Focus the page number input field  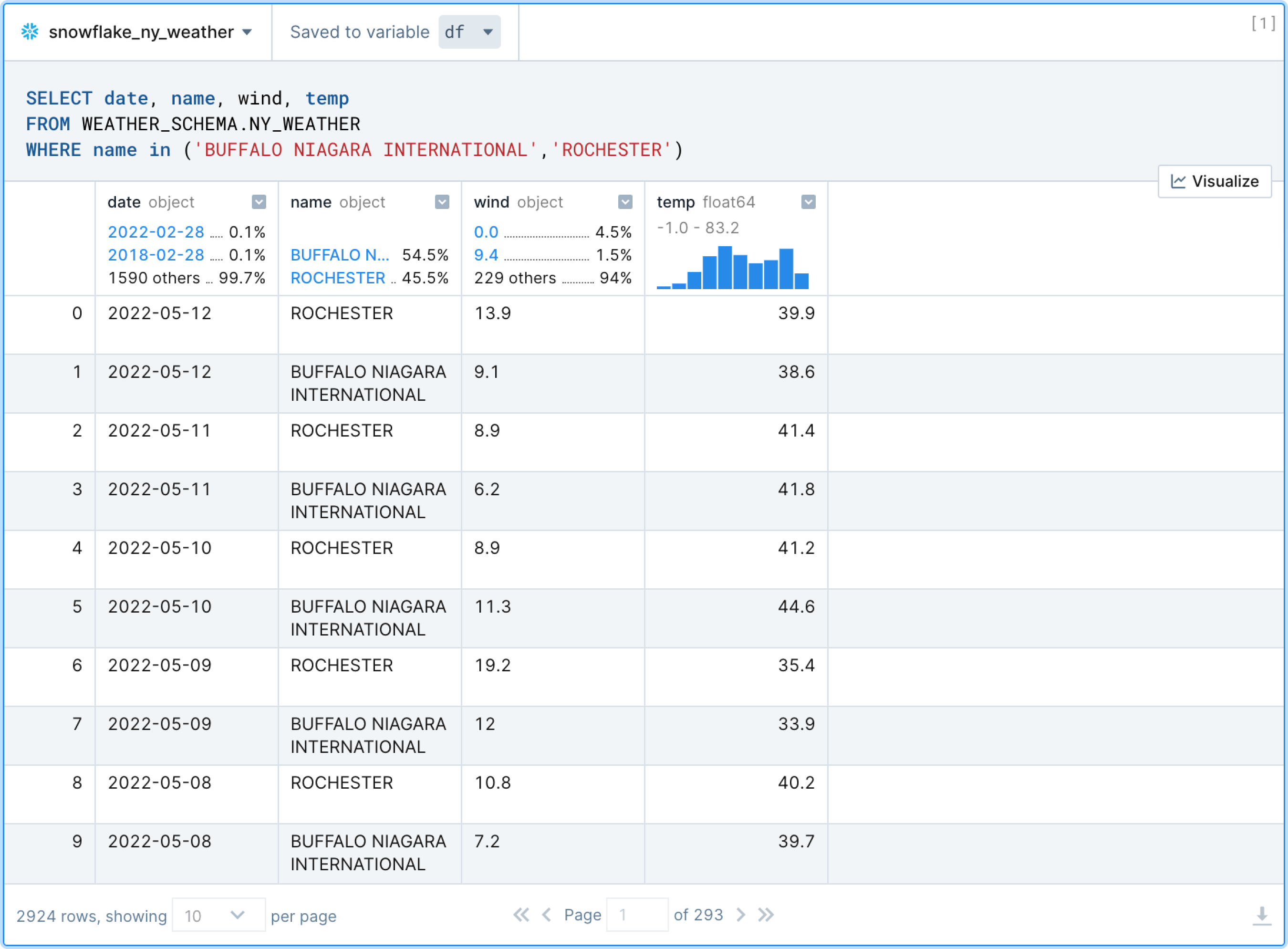[x=637, y=915]
